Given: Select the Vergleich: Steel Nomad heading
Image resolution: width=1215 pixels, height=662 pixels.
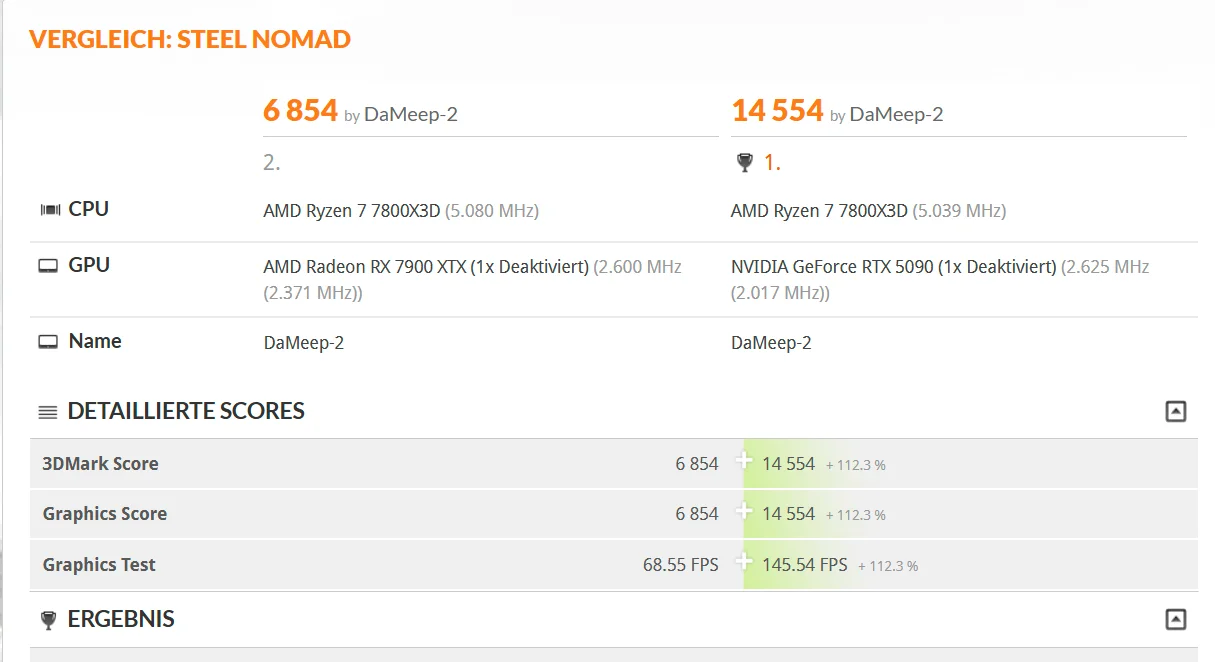Looking at the screenshot, I should (x=190, y=40).
